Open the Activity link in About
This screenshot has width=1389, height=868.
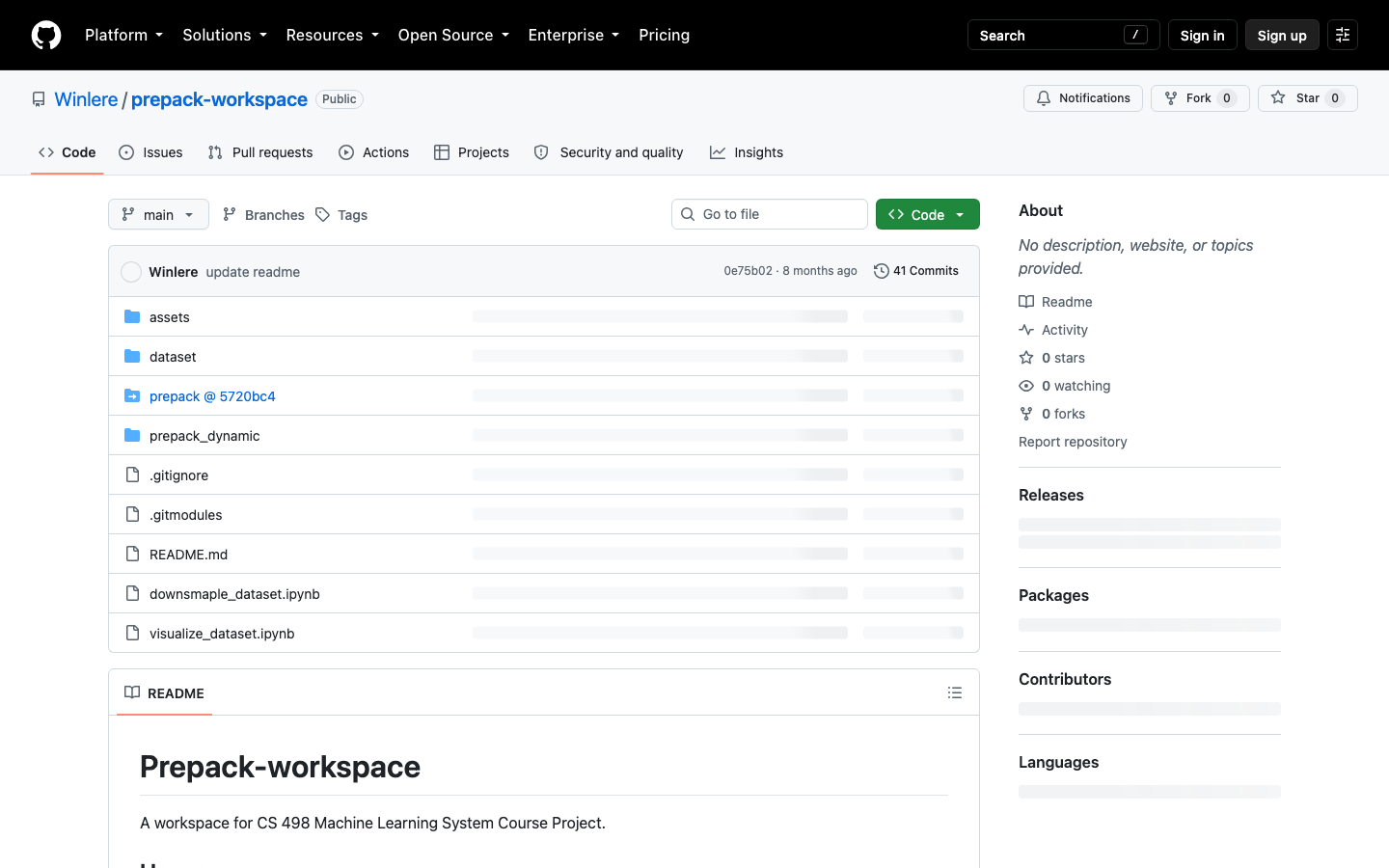pos(1053,330)
